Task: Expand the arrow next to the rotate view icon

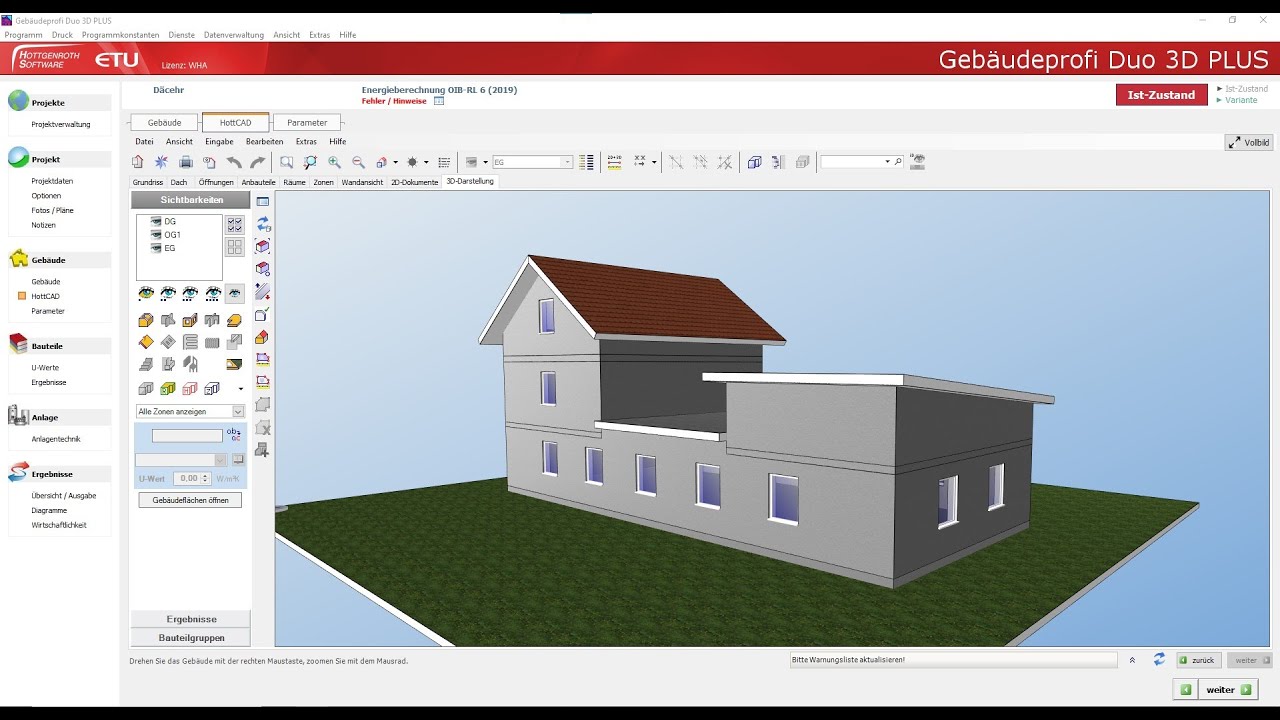Action: [x=395, y=162]
